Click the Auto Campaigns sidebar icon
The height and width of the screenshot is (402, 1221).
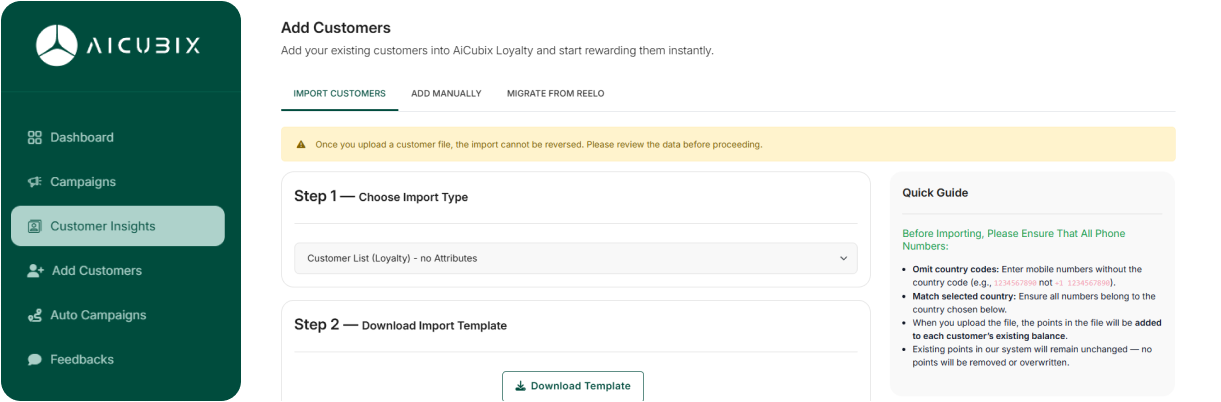coord(35,315)
